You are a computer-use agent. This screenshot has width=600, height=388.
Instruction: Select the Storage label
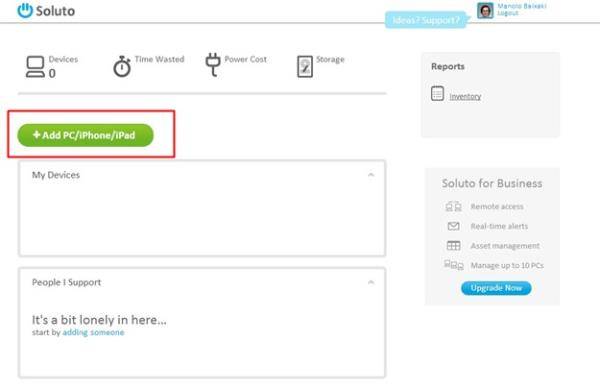[x=330, y=59]
